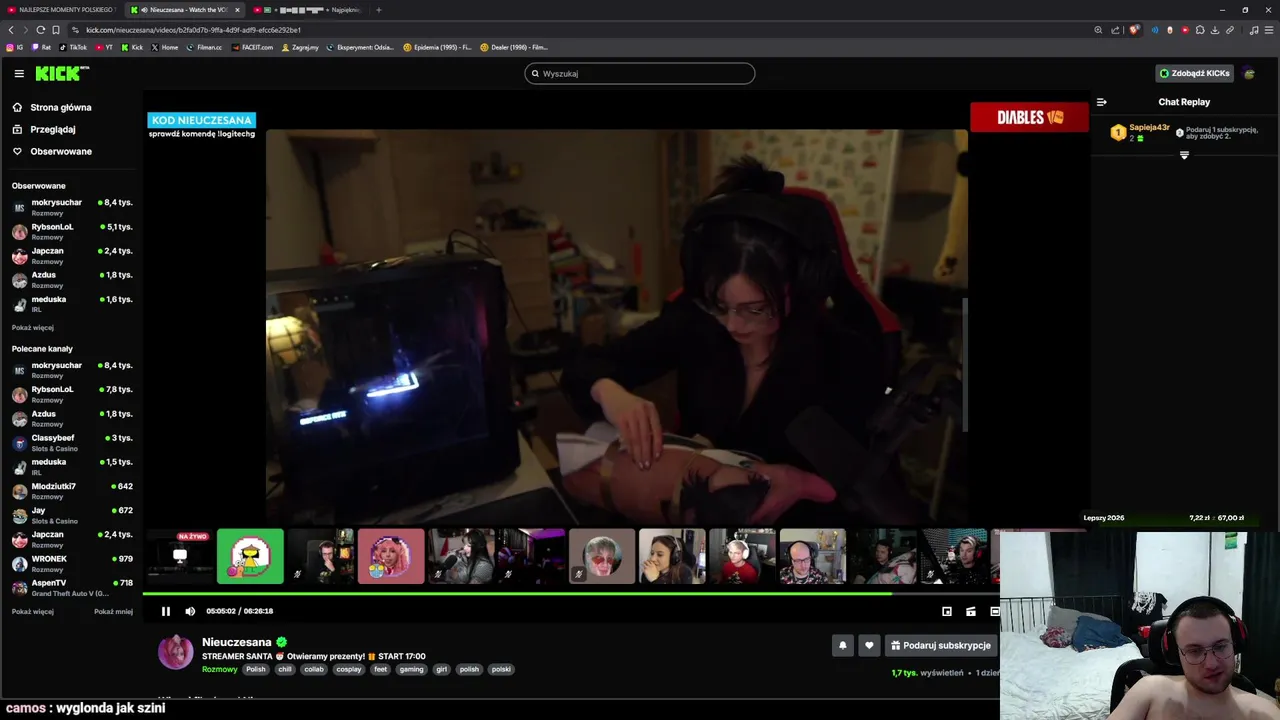Open the TikTok bookmark
The width and height of the screenshot is (1280, 720).
tap(73, 47)
